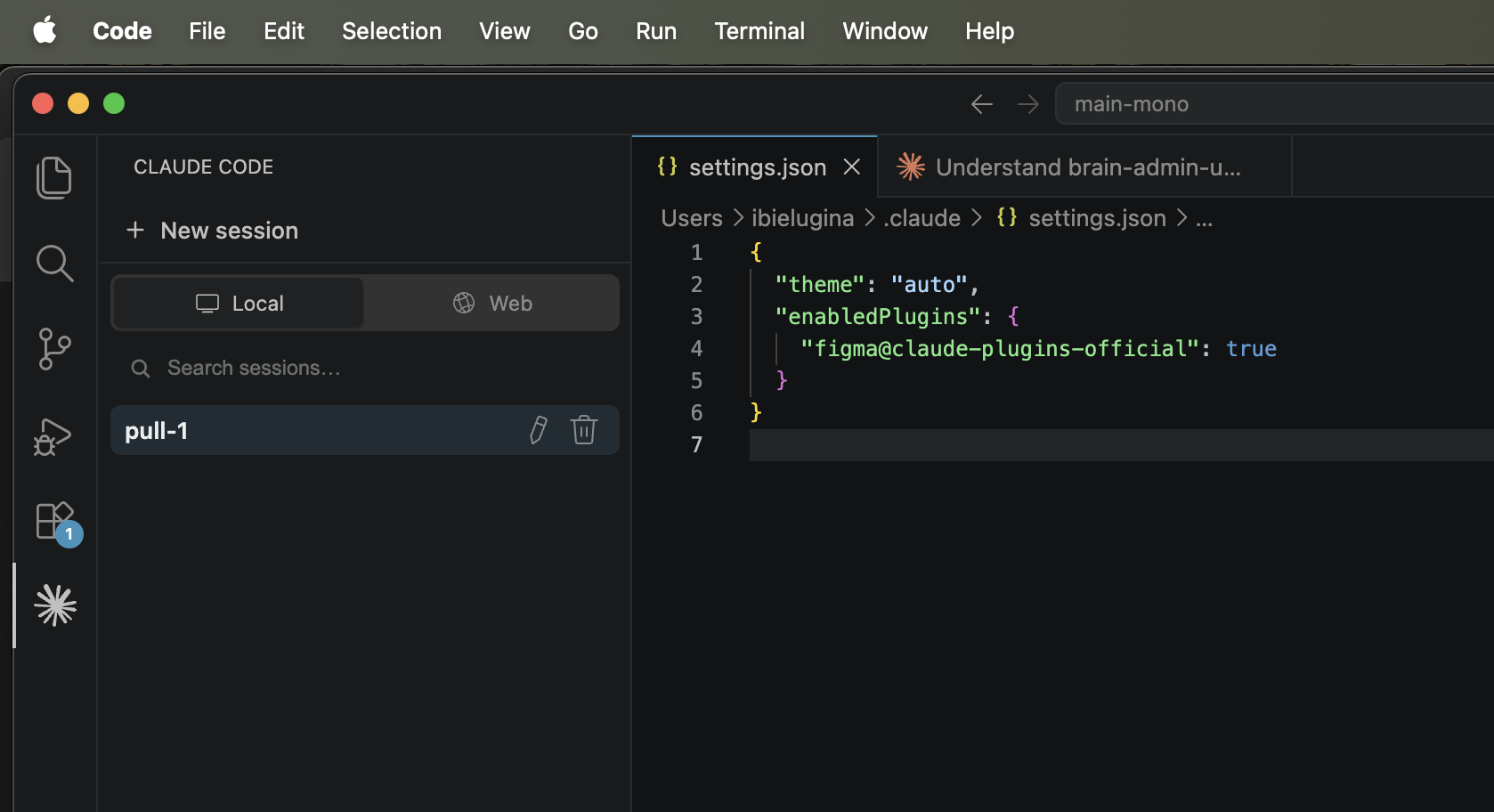
Task: Open the Source Control view icon
Action: point(54,349)
